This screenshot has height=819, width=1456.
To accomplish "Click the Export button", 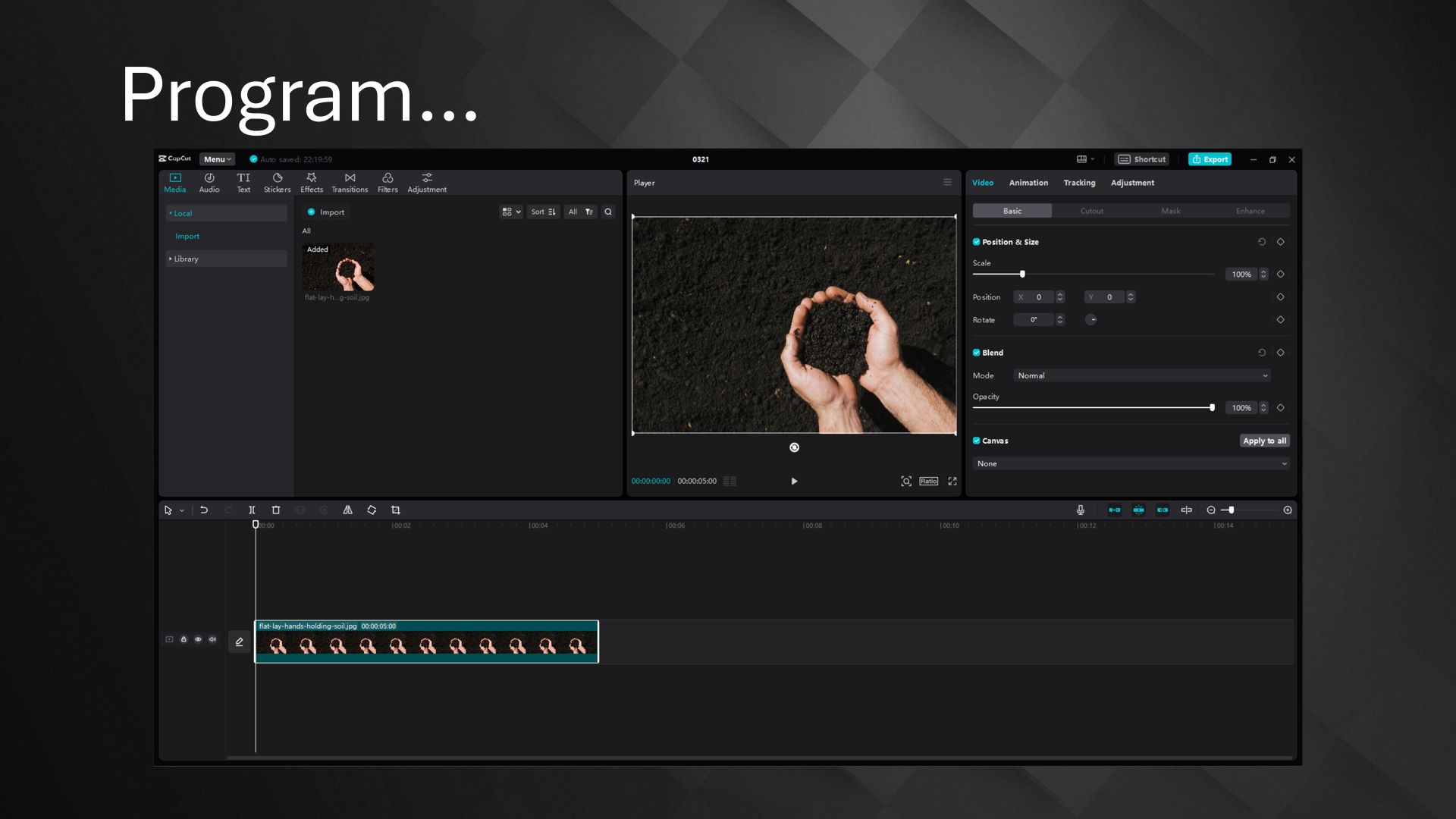I will click(x=1210, y=159).
